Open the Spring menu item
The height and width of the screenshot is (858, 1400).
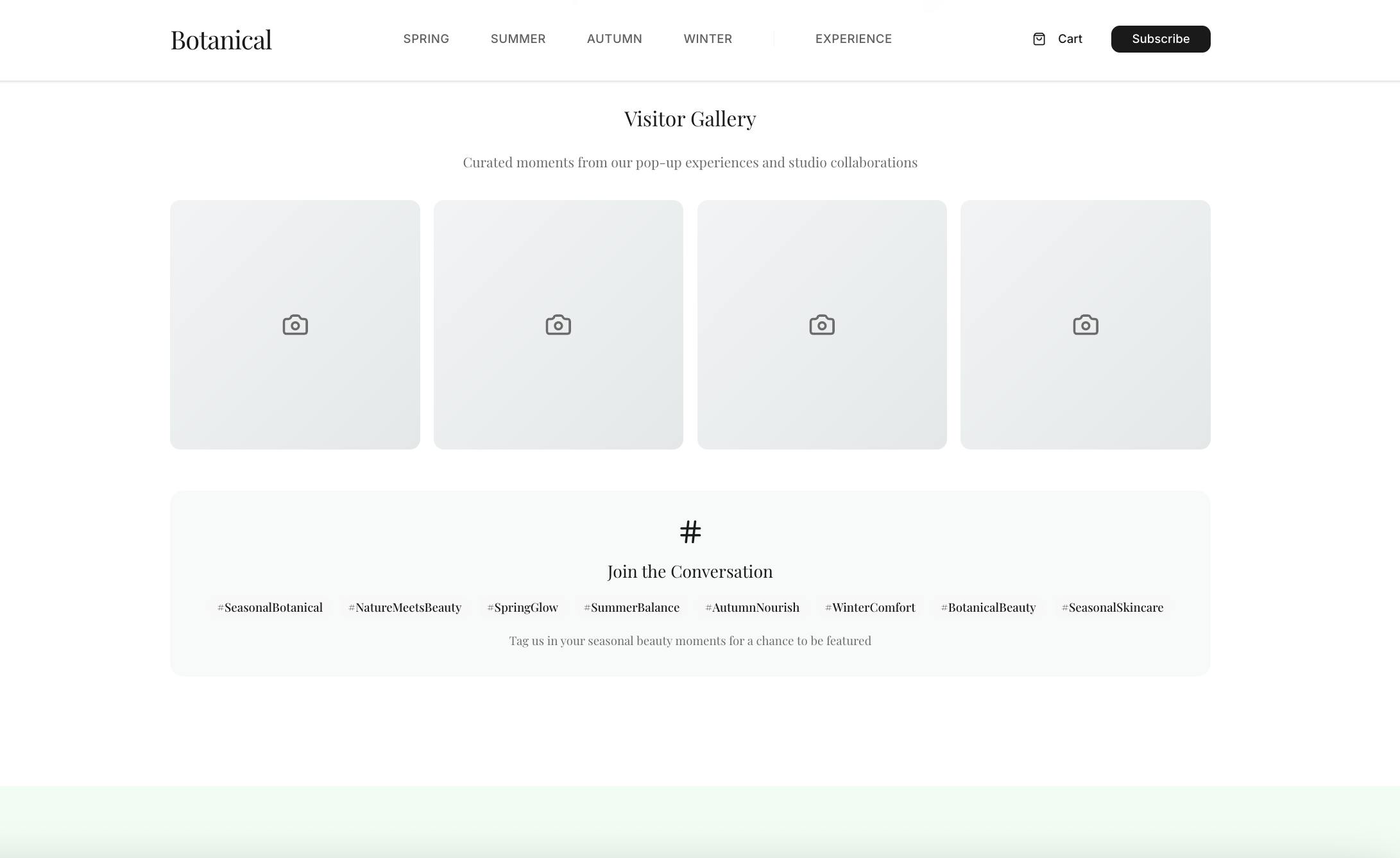pyautogui.click(x=426, y=39)
